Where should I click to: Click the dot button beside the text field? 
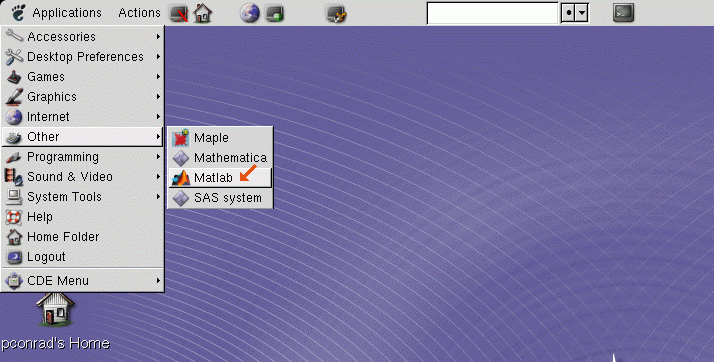pyautogui.click(x=568, y=13)
